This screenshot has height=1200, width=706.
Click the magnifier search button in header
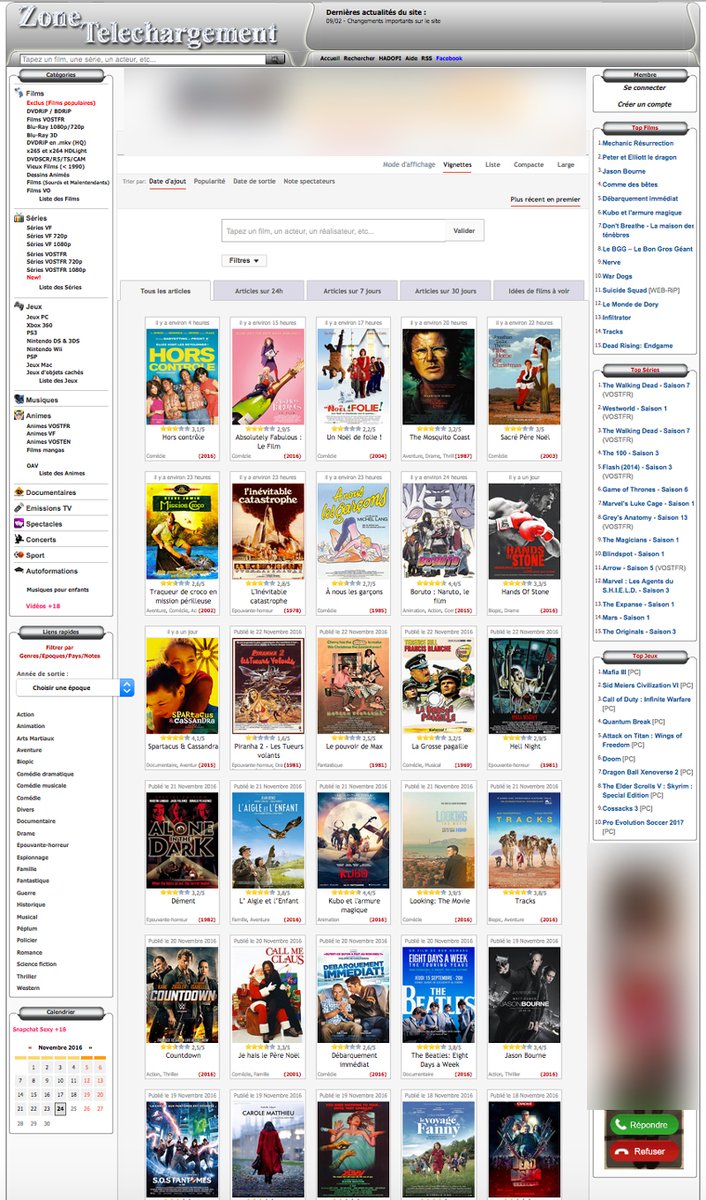click(276, 60)
